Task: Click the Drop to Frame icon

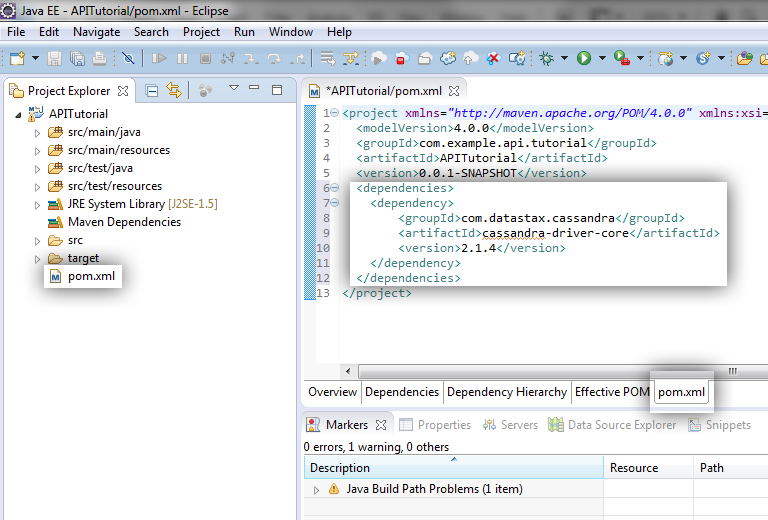Action: tap(327, 58)
